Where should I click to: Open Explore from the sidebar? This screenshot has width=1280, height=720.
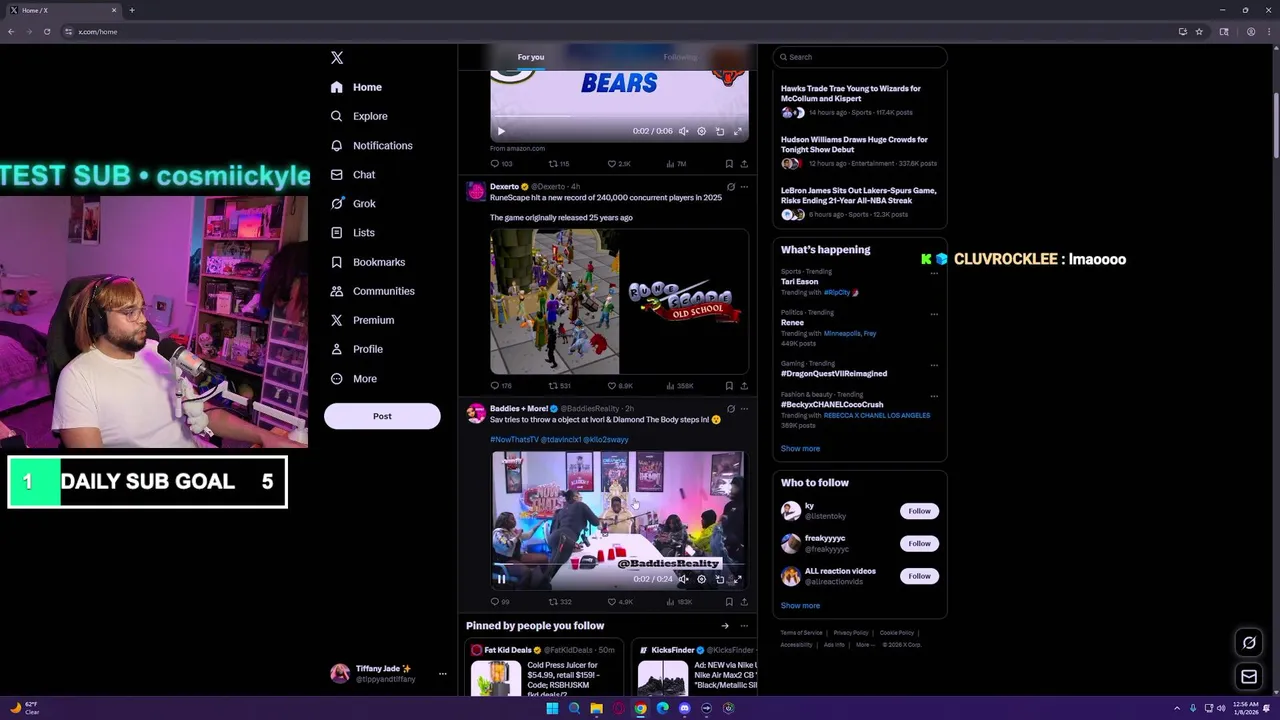[359, 116]
